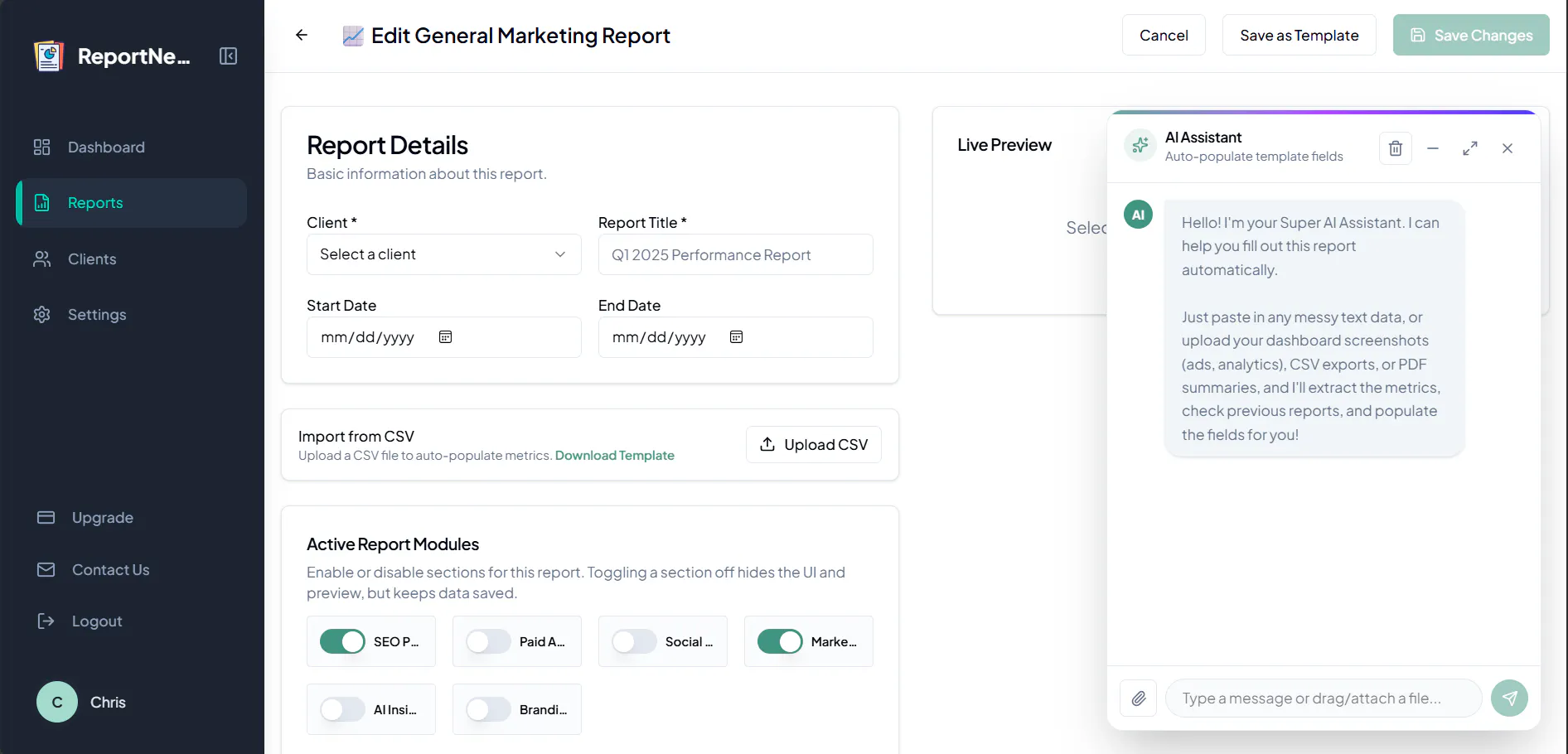Image resolution: width=1568 pixels, height=754 pixels.
Task: Go to the Clients page
Action: coord(131,259)
